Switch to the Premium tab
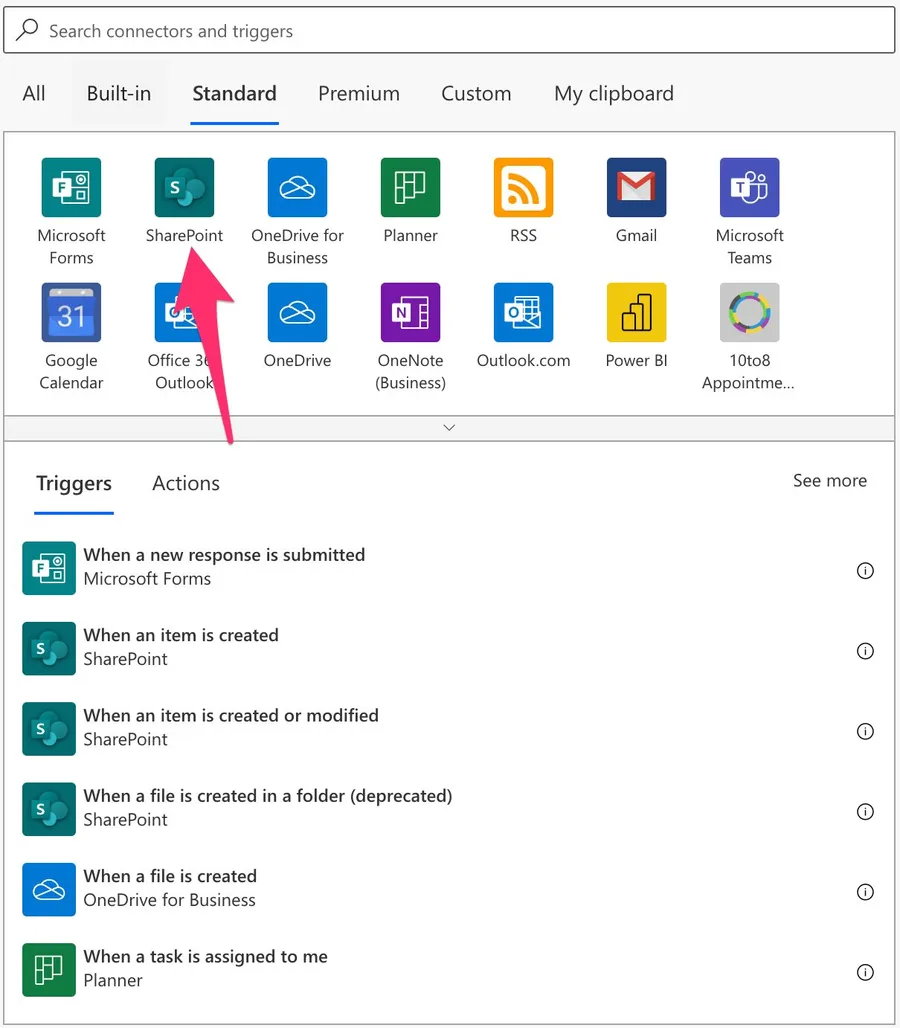Screen dimensions: 900x1028 pos(358,94)
